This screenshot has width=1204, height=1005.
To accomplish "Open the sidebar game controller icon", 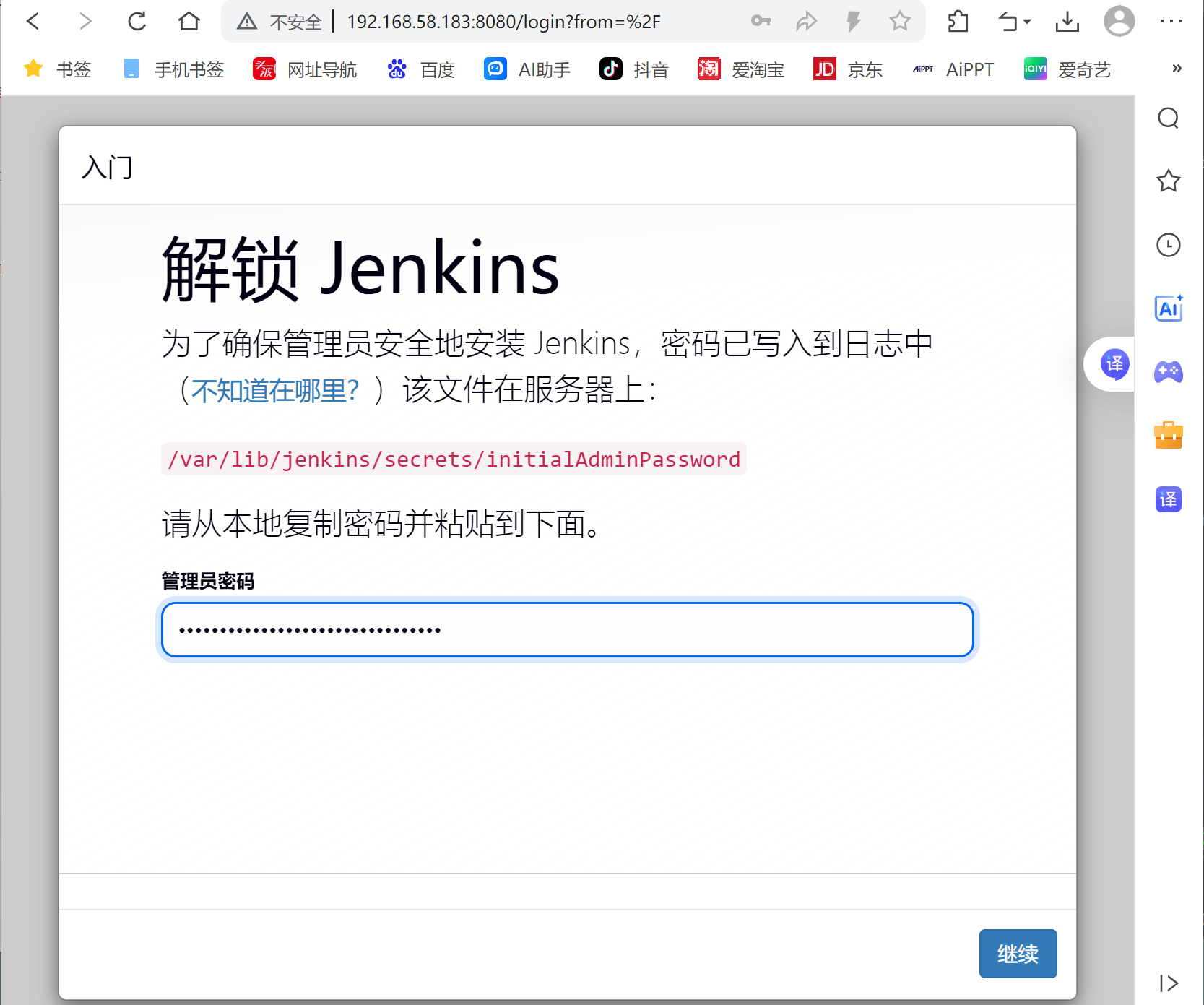I will (x=1168, y=372).
